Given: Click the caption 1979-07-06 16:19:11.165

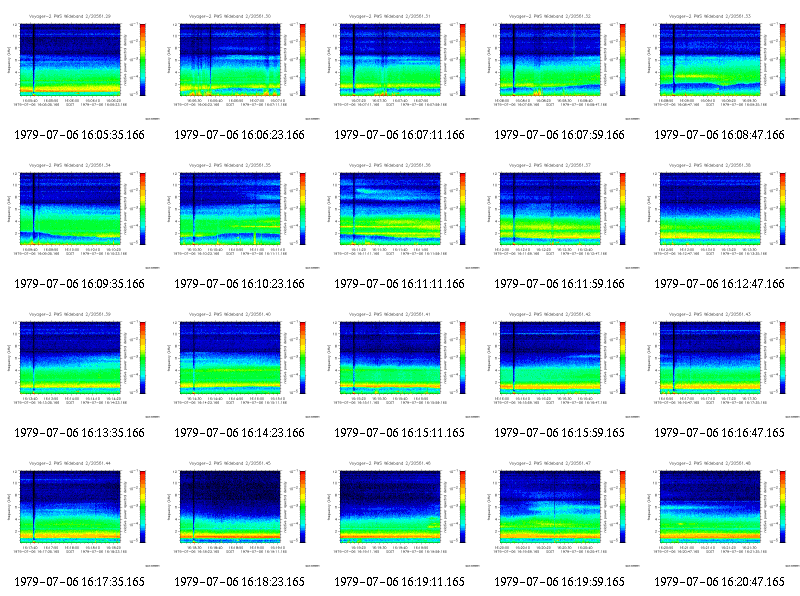Looking at the screenshot, I should [x=399, y=582].
